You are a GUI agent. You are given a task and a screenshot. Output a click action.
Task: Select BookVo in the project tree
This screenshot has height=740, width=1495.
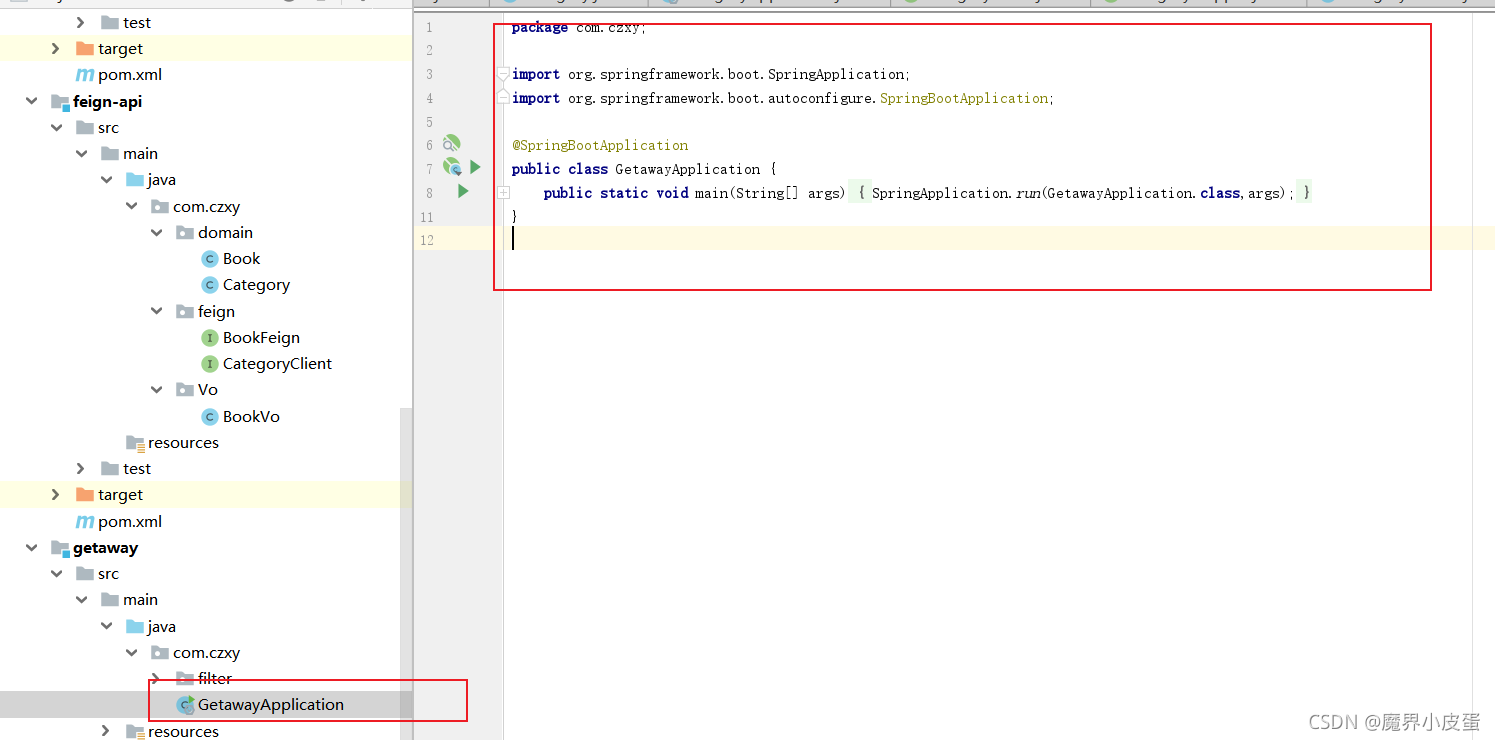251,417
